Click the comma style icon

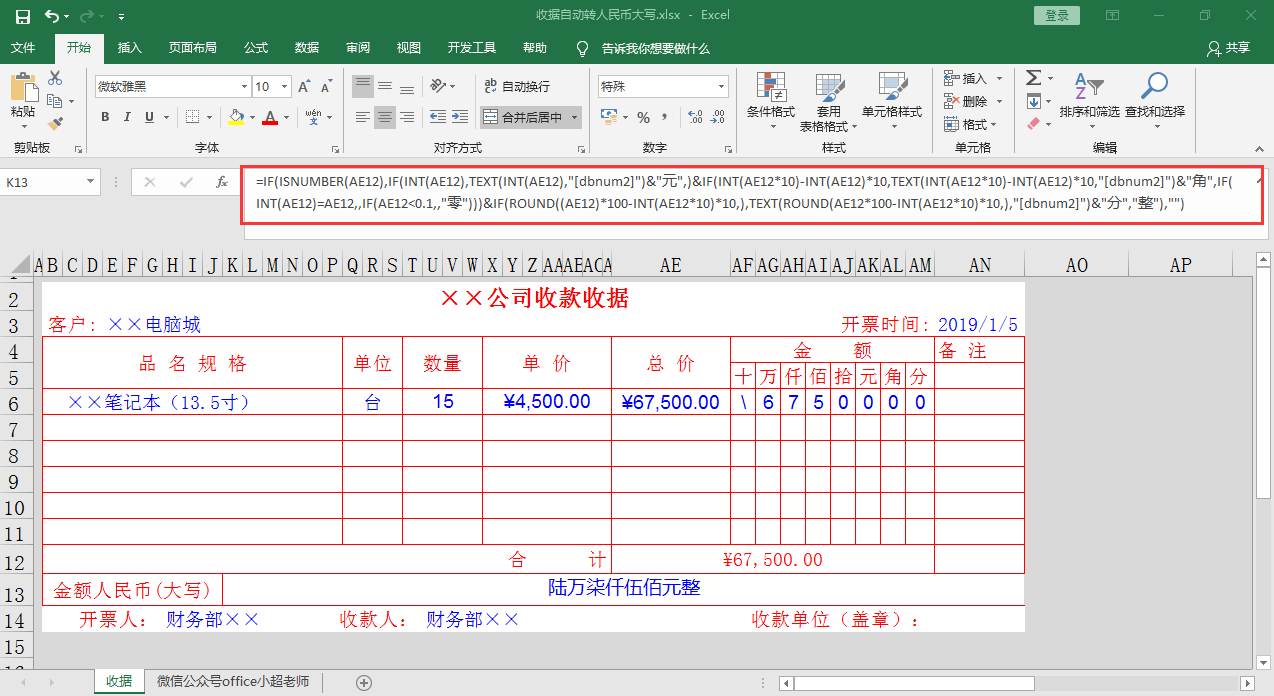tap(664, 117)
